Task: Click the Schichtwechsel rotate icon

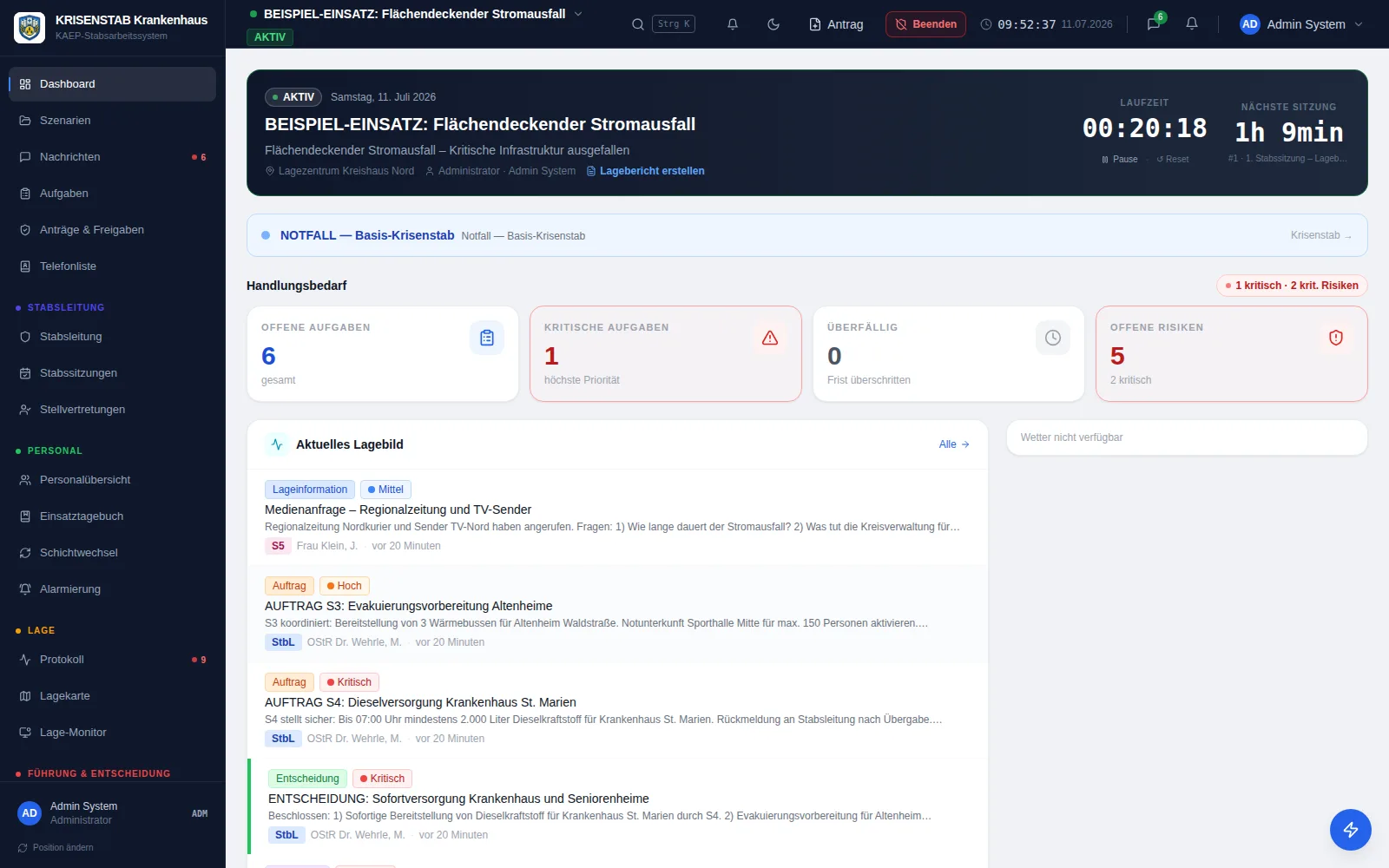Action: pyautogui.click(x=25, y=553)
